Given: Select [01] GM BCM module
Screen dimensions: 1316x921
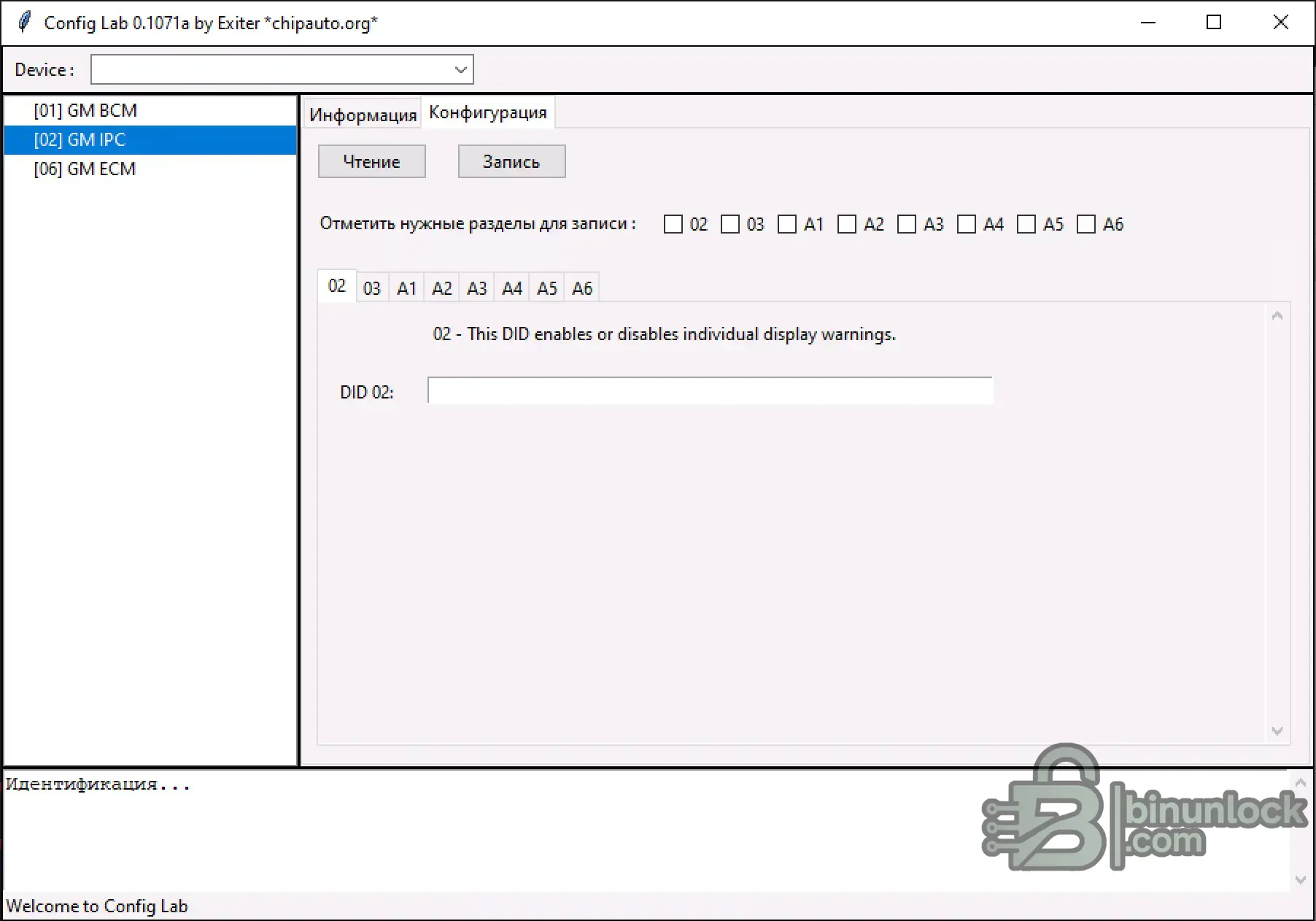Looking at the screenshot, I should click(x=150, y=111).
